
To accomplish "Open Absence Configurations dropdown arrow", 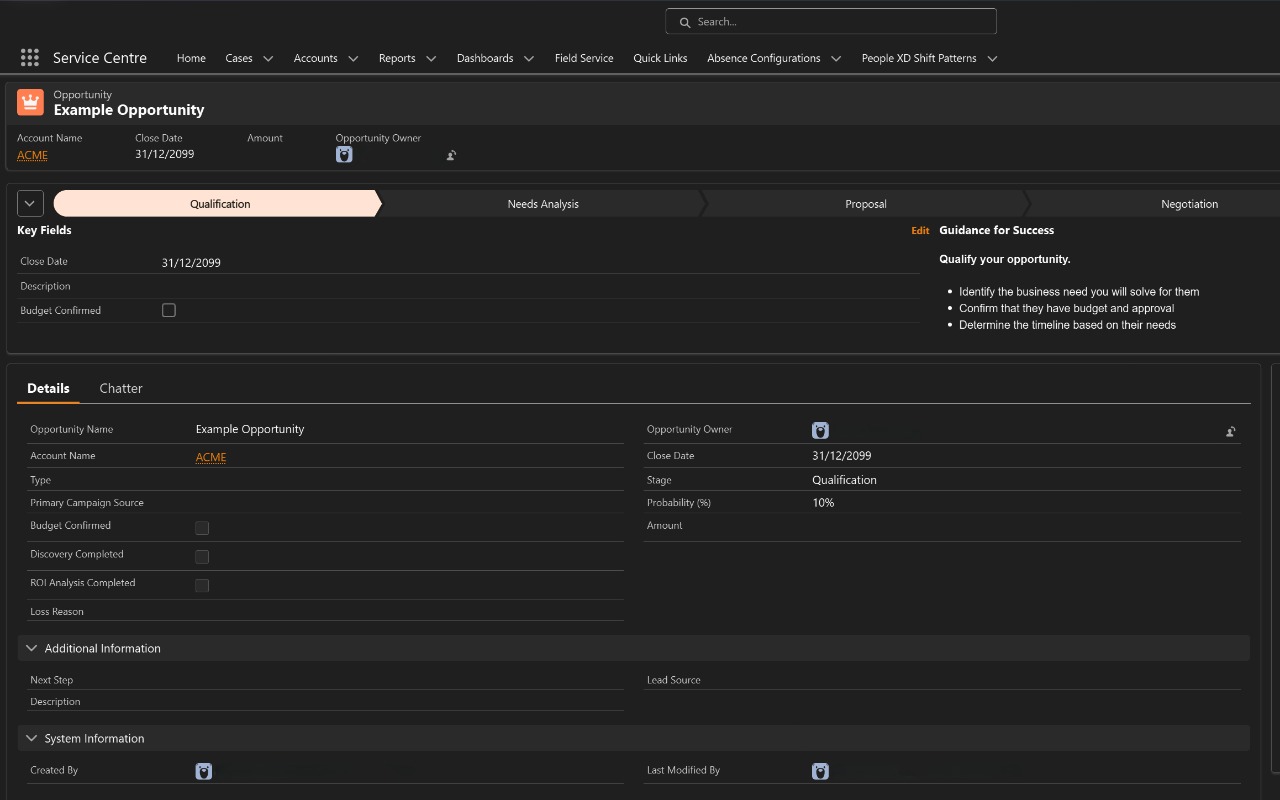I will pos(836,58).
